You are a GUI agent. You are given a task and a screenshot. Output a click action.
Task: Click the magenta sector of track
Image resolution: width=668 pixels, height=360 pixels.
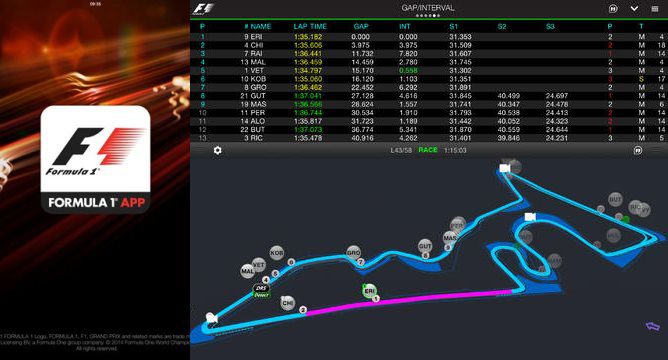(x=409, y=301)
